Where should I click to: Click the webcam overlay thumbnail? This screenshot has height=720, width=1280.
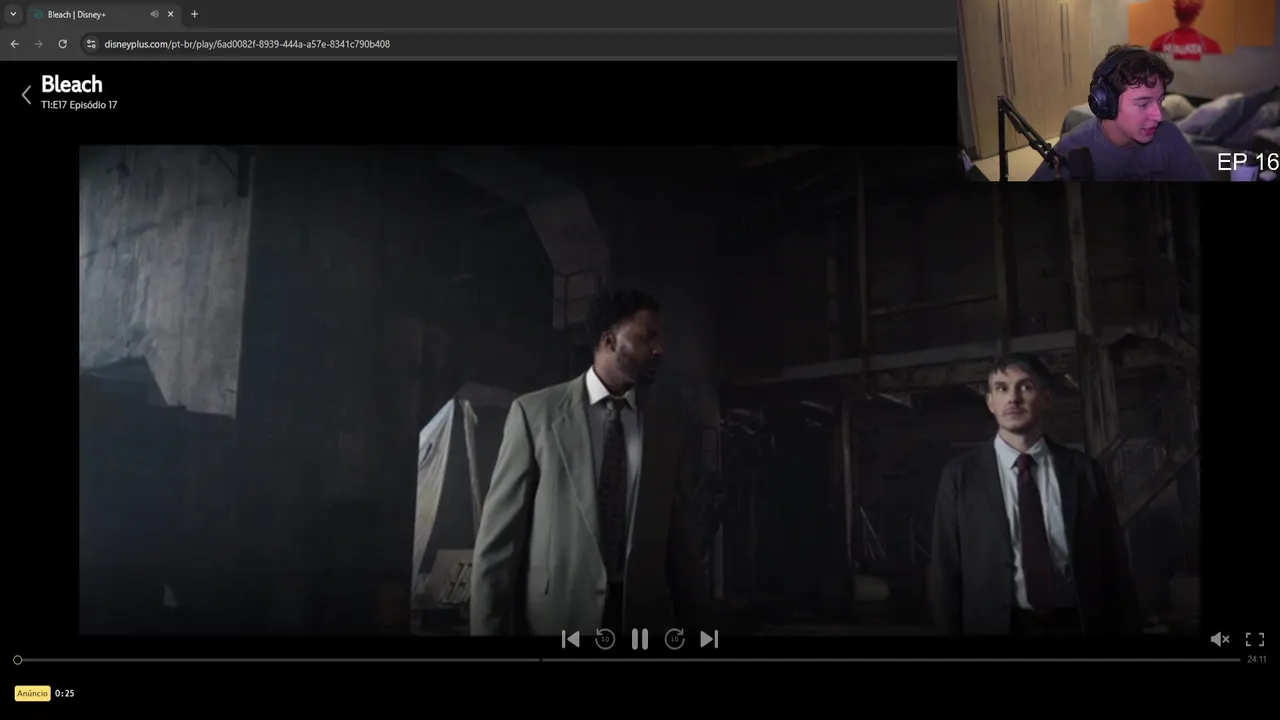point(1119,90)
